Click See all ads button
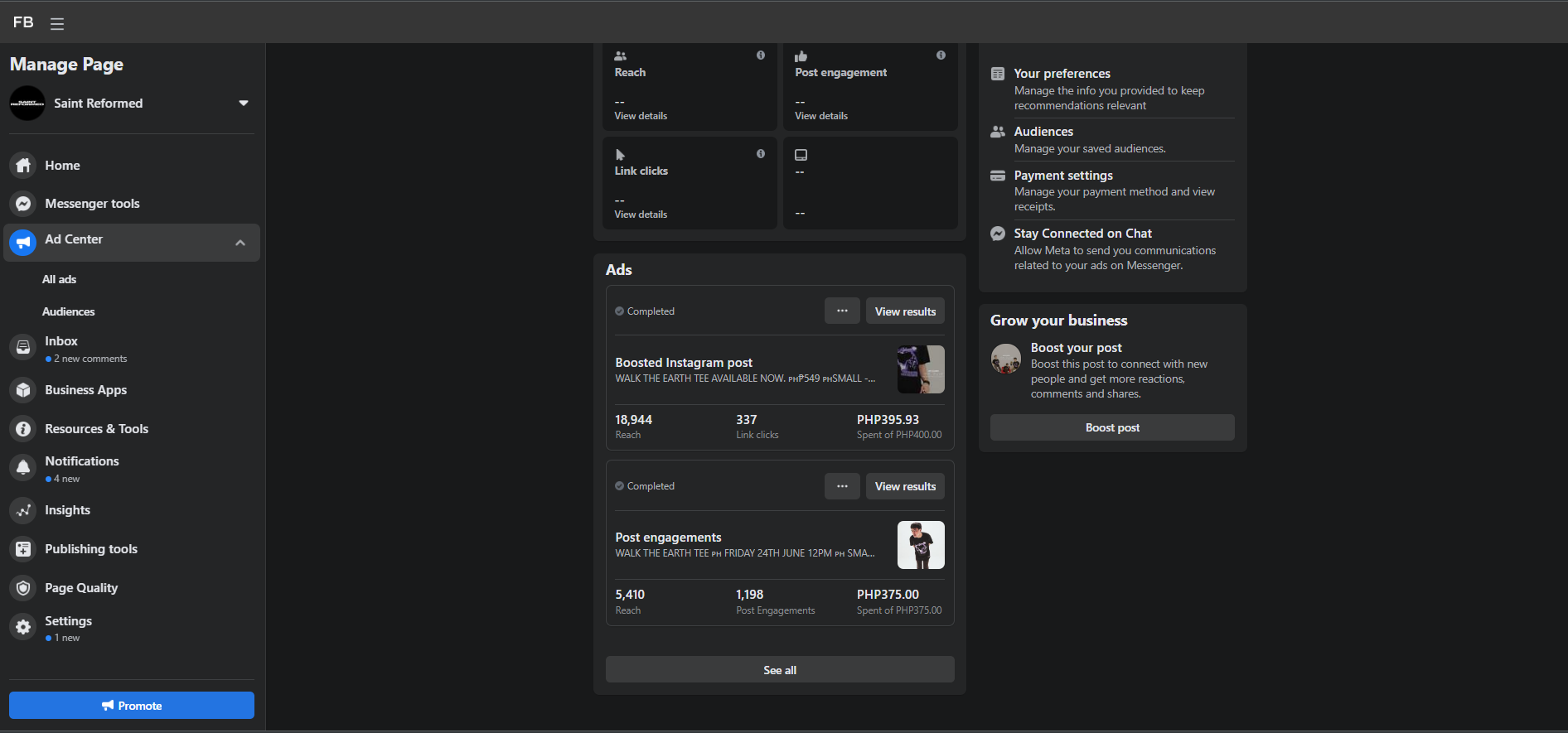 780,670
